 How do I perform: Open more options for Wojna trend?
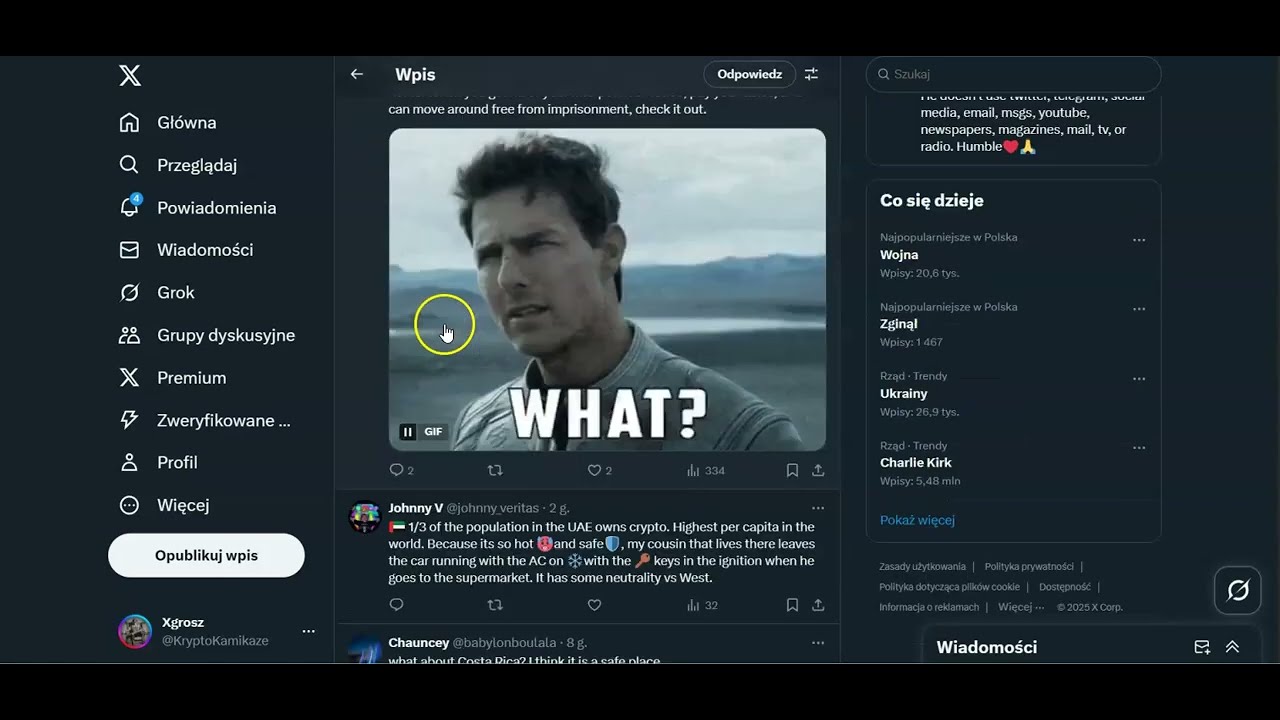[x=1139, y=240]
